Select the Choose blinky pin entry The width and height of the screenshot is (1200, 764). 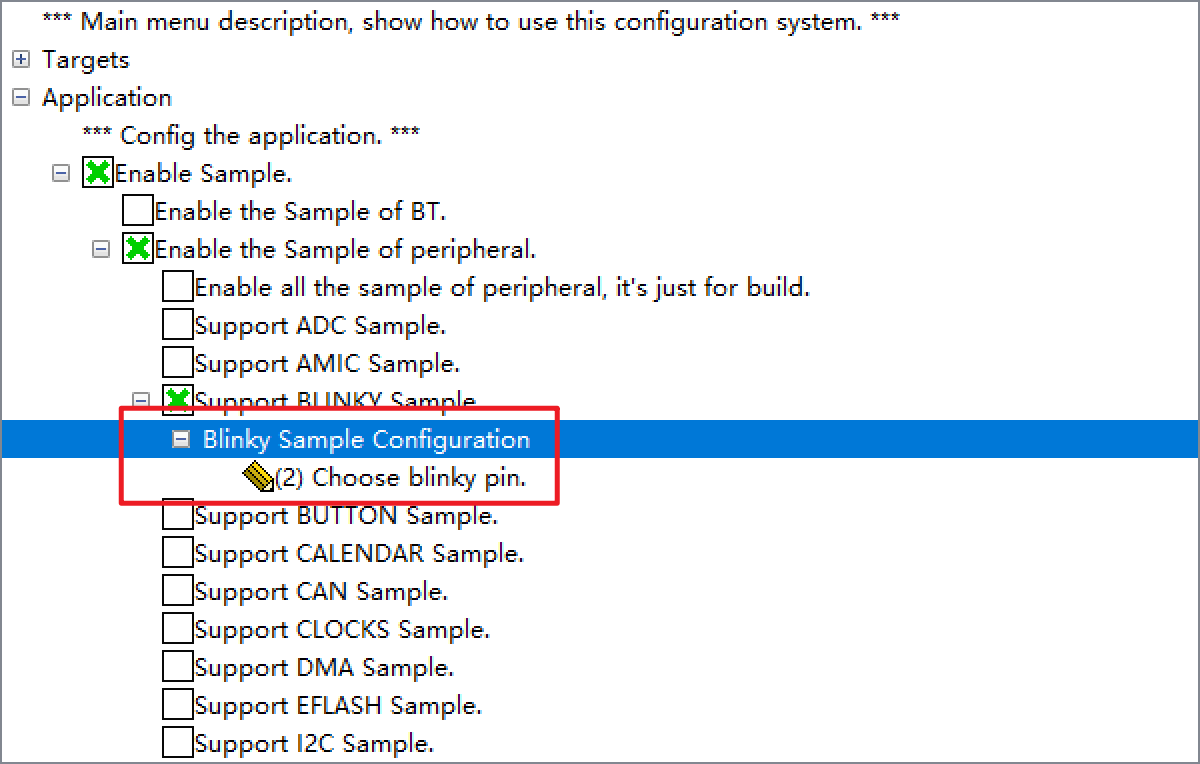tap(400, 478)
